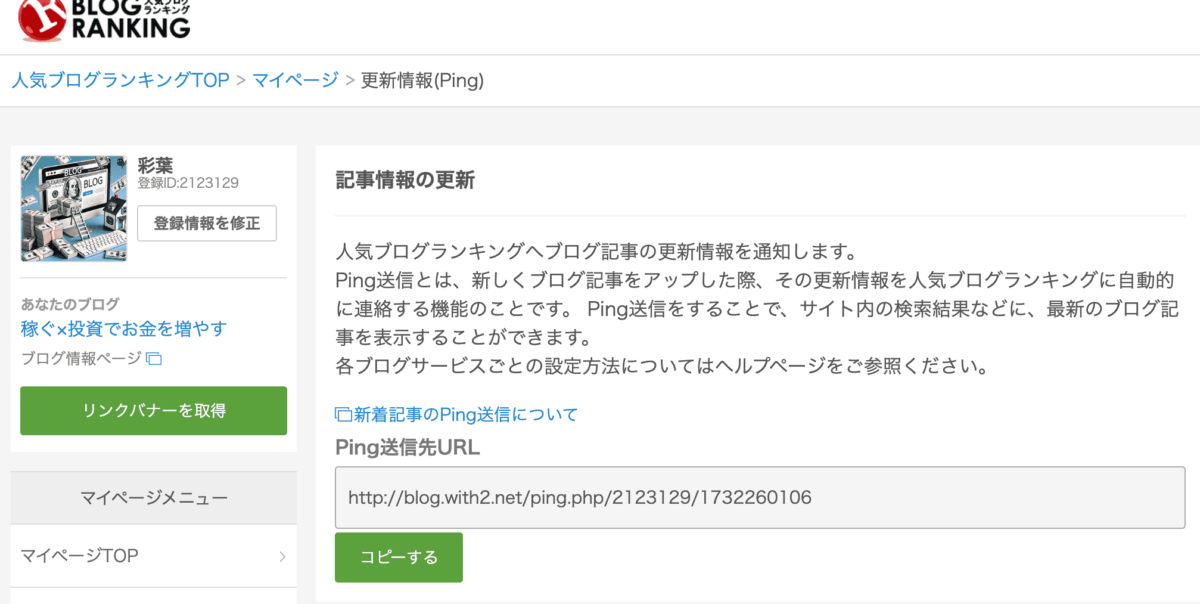The width and height of the screenshot is (1200, 604).
Task: Click the 登録ID:2123129 text
Action: (188, 183)
